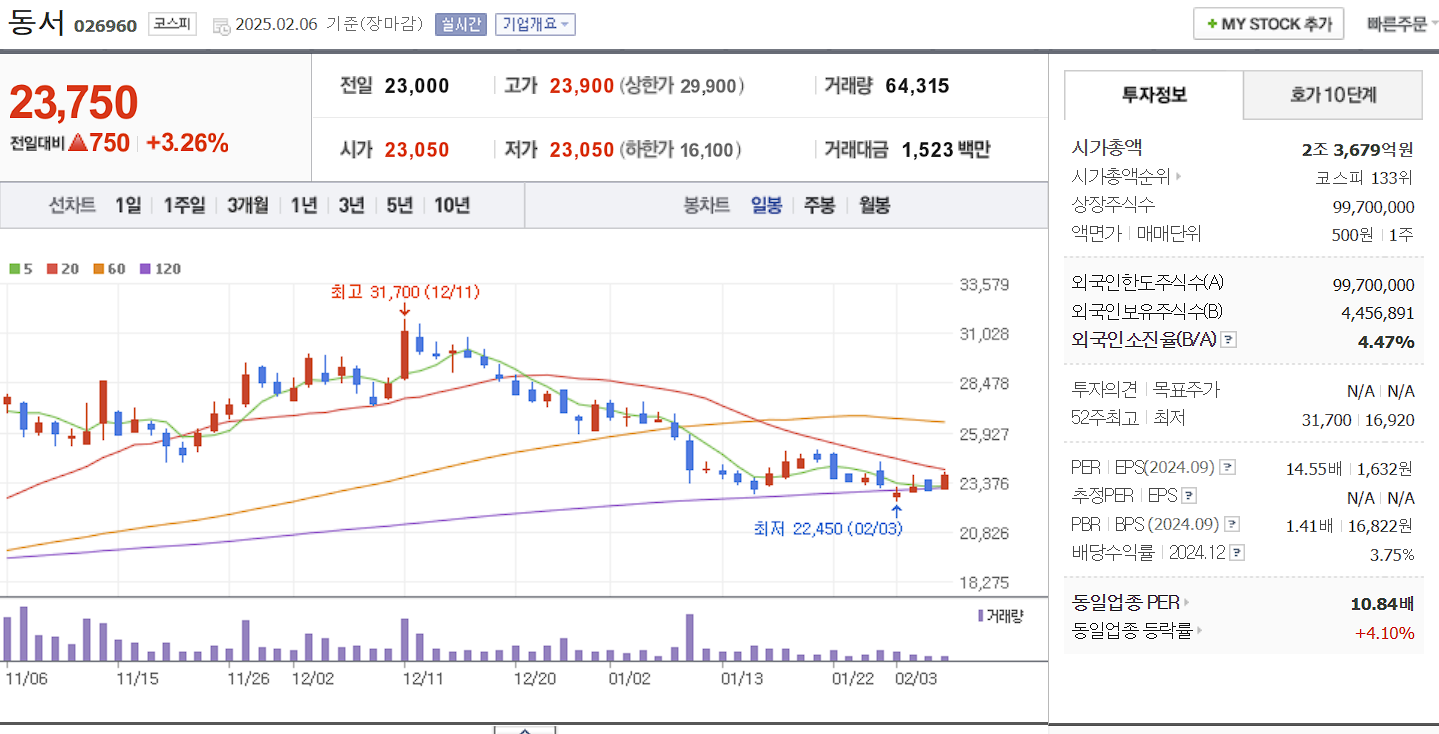Click the 최저 22,450 (02/03) marker on the chart
The height and width of the screenshot is (734, 1439).
[827, 529]
